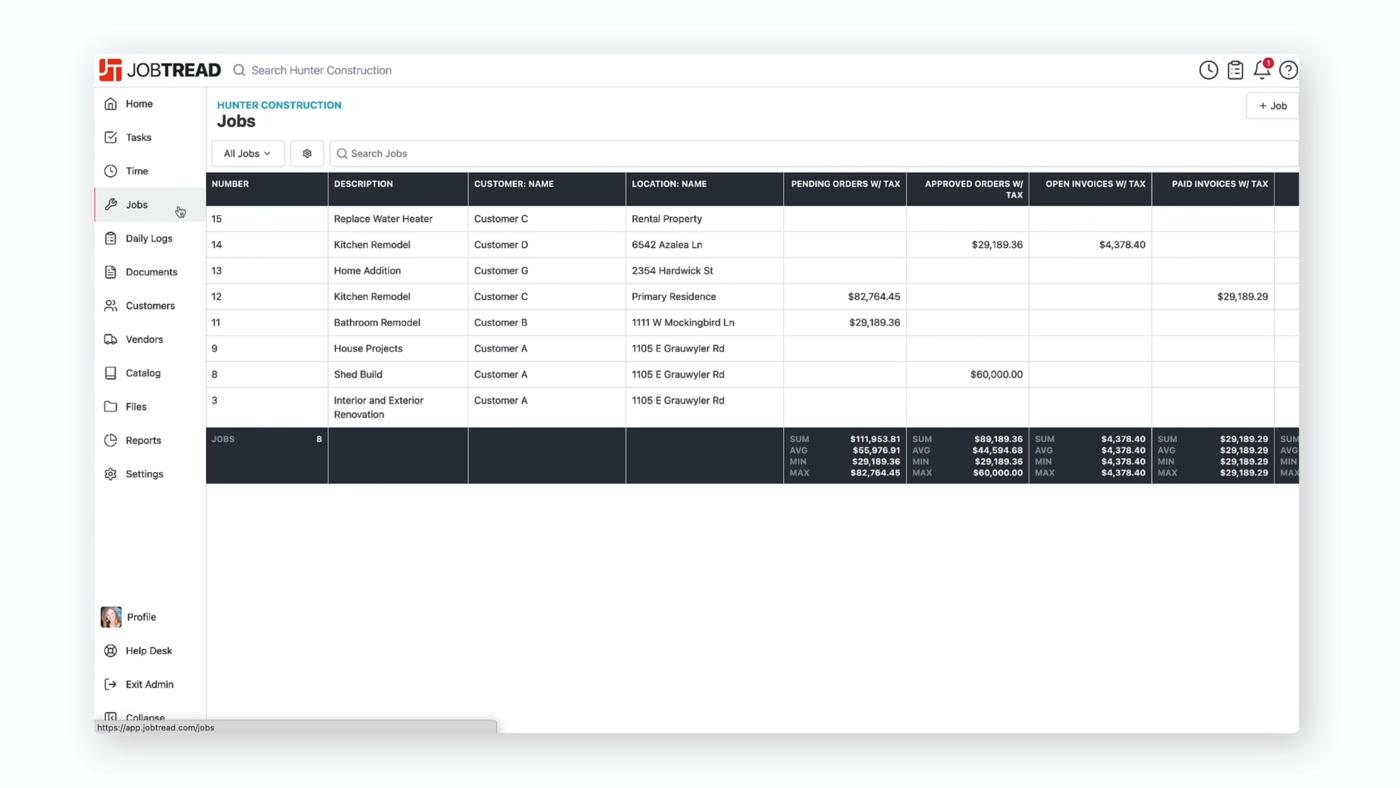Open Profile avatar in sidebar
This screenshot has height=788, width=1400.
pos(111,617)
